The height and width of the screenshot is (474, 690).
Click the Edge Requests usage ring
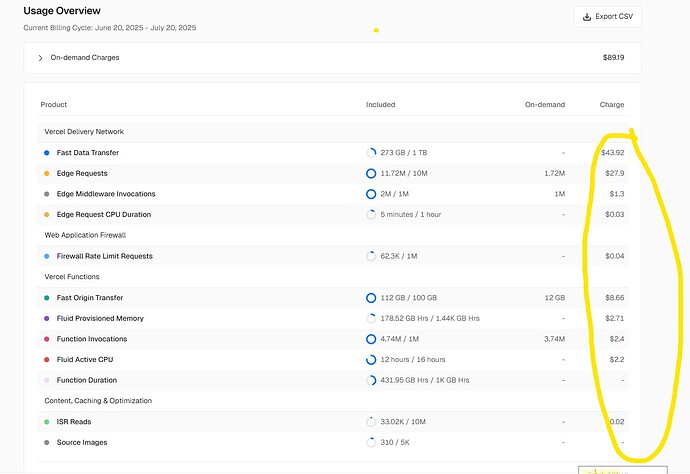pyautogui.click(x=371, y=173)
